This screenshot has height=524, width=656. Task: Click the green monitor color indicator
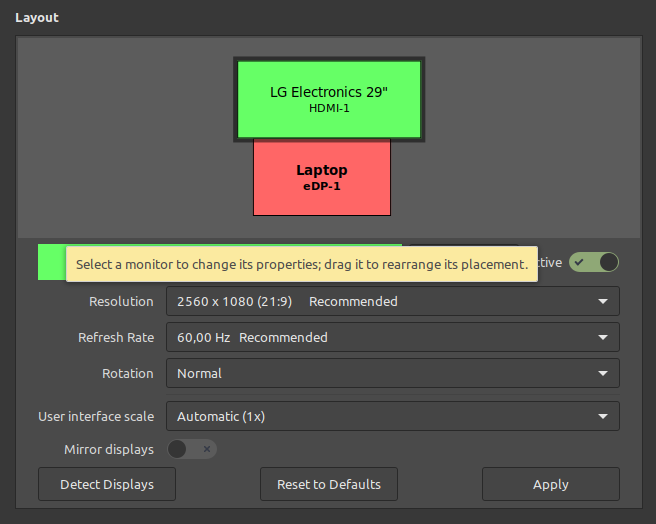pos(48,264)
